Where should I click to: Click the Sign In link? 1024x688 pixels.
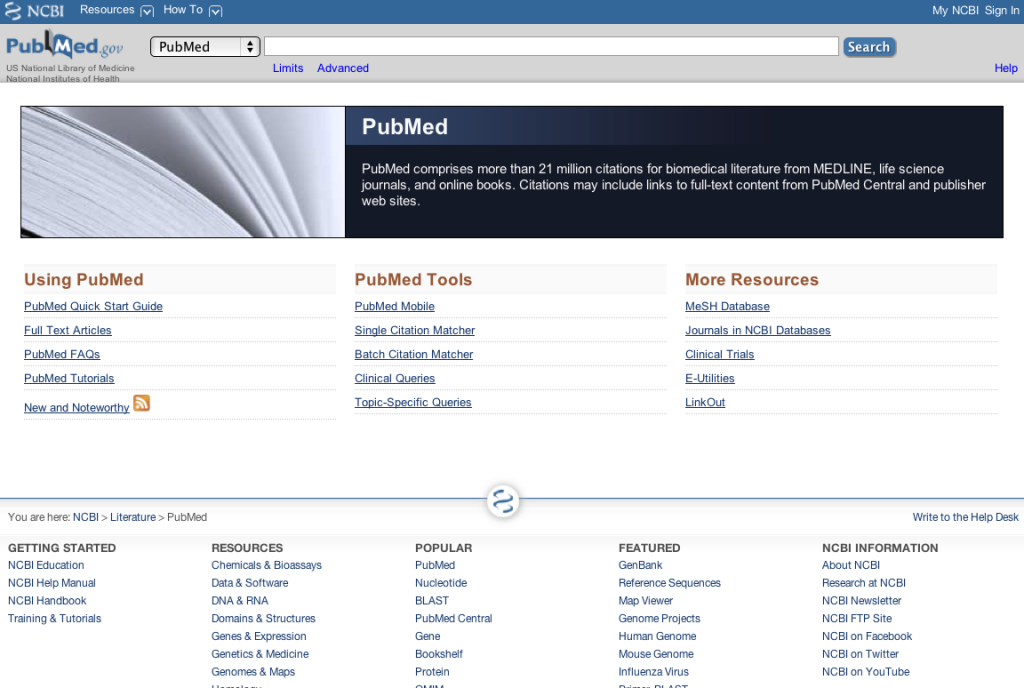(1002, 10)
